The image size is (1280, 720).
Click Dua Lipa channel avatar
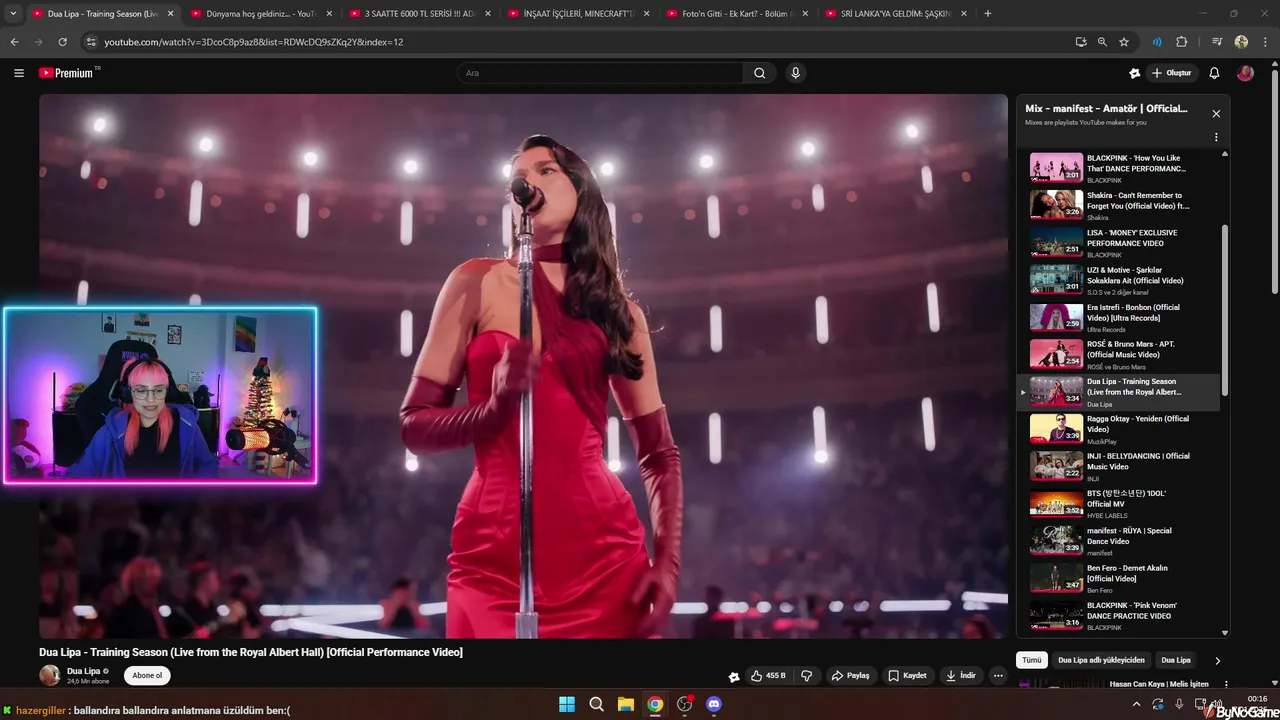click(49, 676)
